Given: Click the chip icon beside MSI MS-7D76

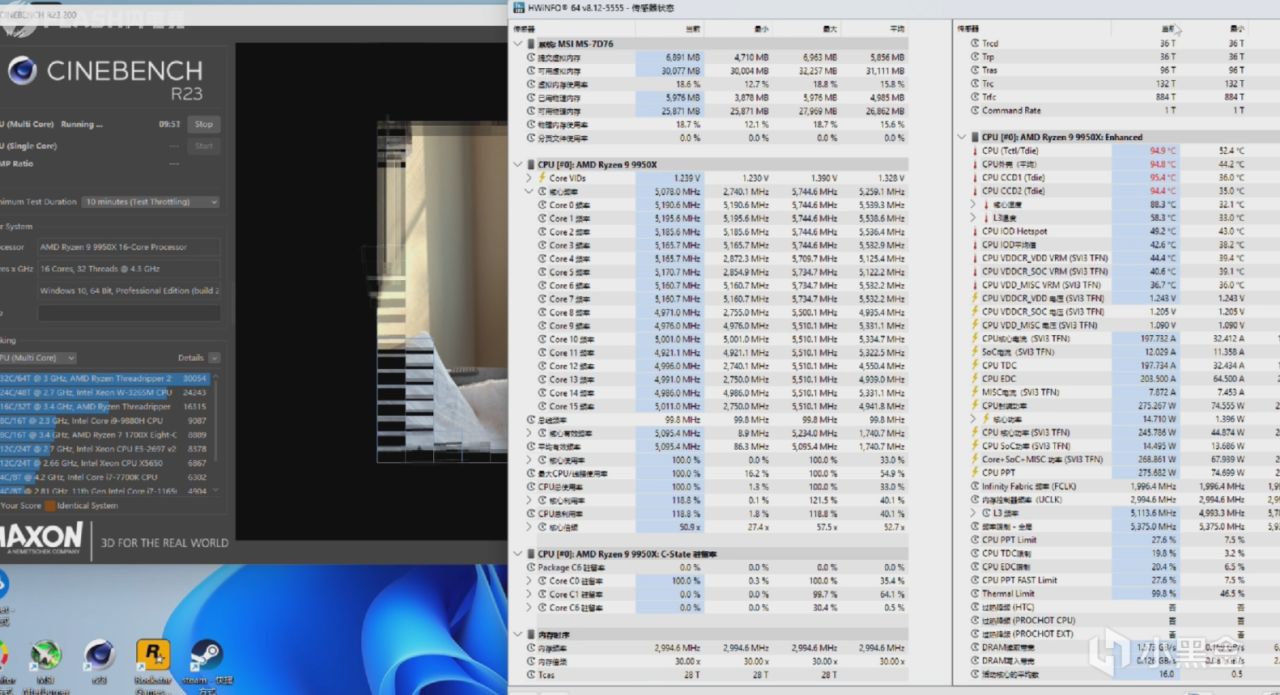Looking at the screenshot, I should click(530, 44).
